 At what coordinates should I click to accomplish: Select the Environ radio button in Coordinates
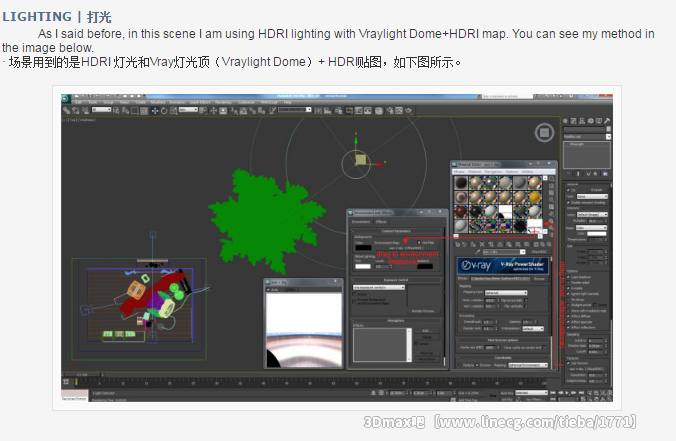477,365
